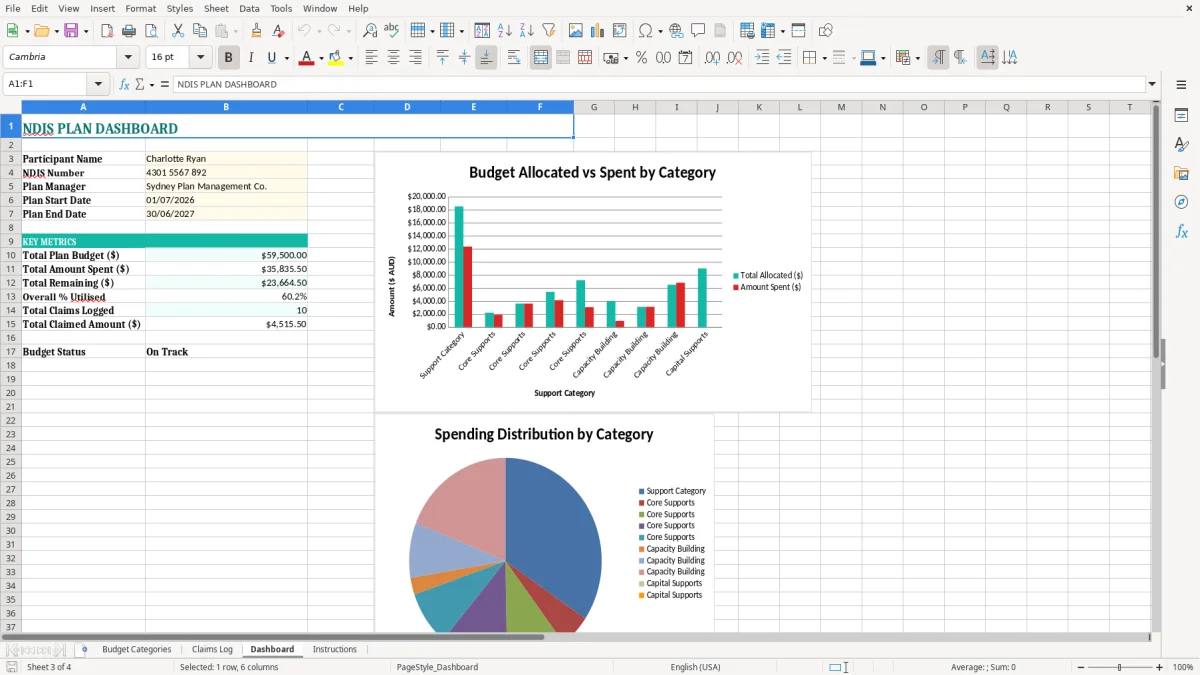Image resolution: width=1200 pixels, height=675 pixels.
Task: Select cell showing Charlotte Ryan
Action: (x=226, y=159)
